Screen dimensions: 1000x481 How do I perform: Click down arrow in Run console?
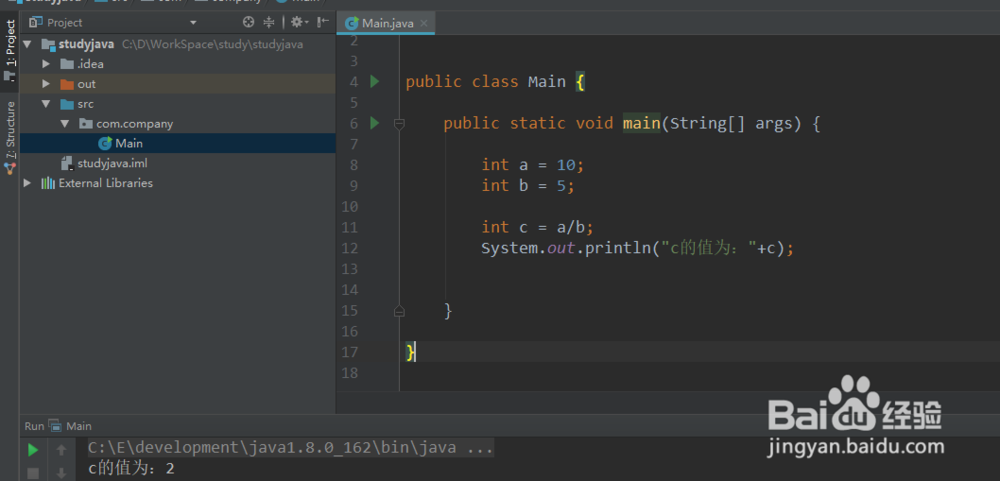pyautogui.click(x=61, y=473)
